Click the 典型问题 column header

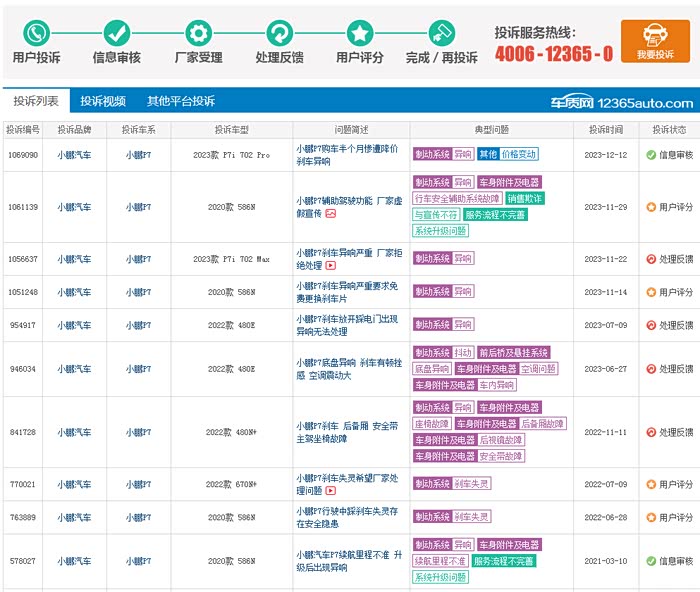(492, 129)
